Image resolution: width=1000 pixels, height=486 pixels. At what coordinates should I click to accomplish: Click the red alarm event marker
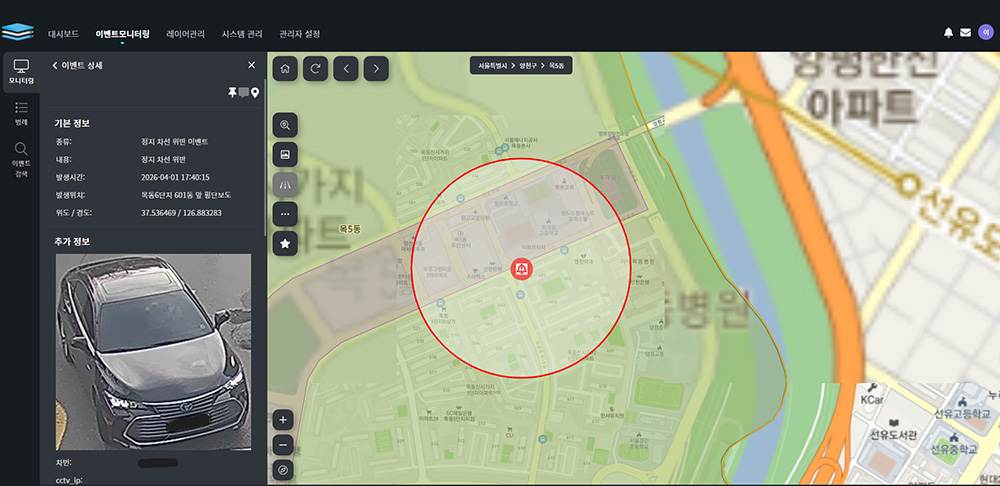coord(521,269)
